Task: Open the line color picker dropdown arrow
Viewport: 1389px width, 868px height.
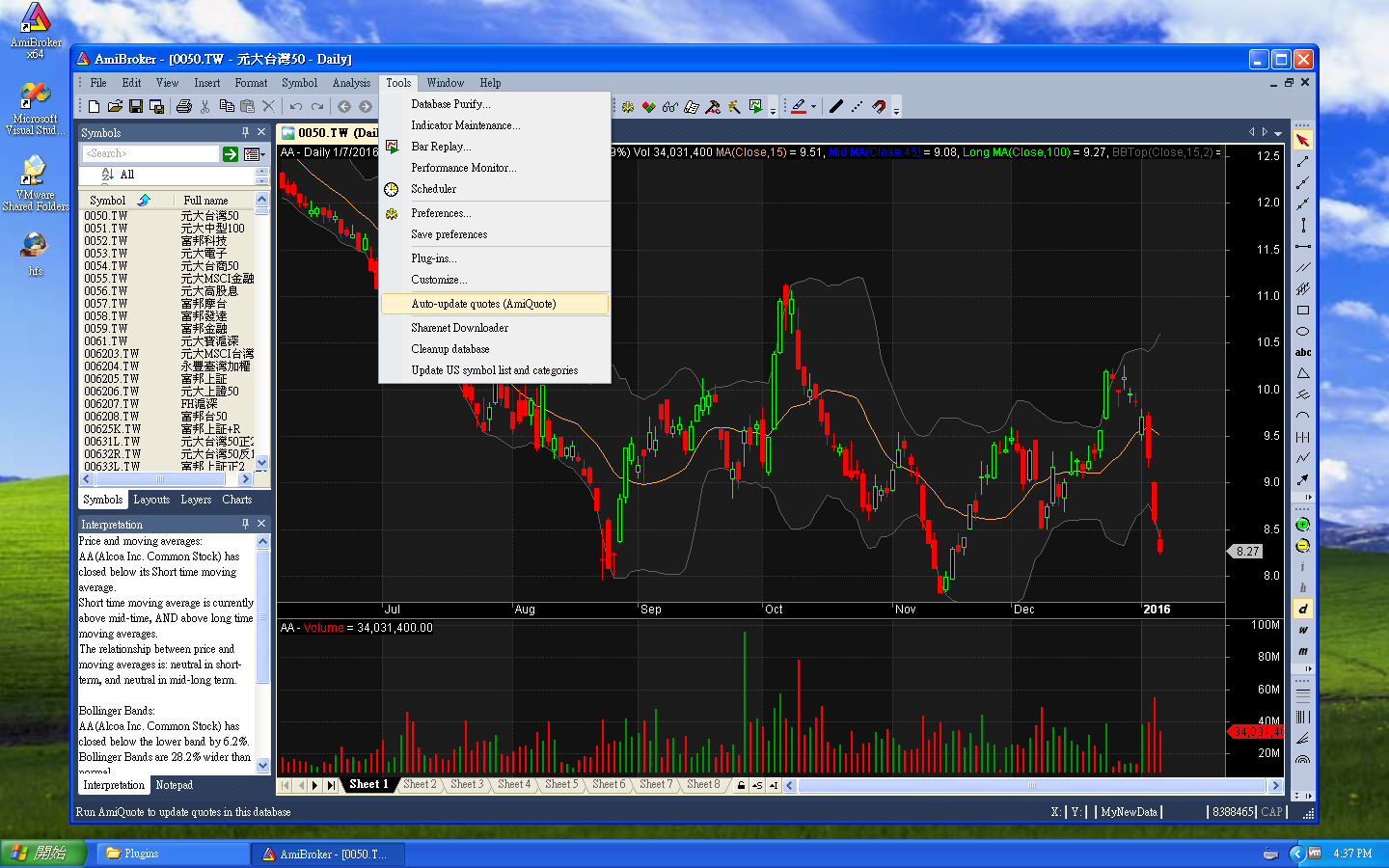Action: pos(813,106)
